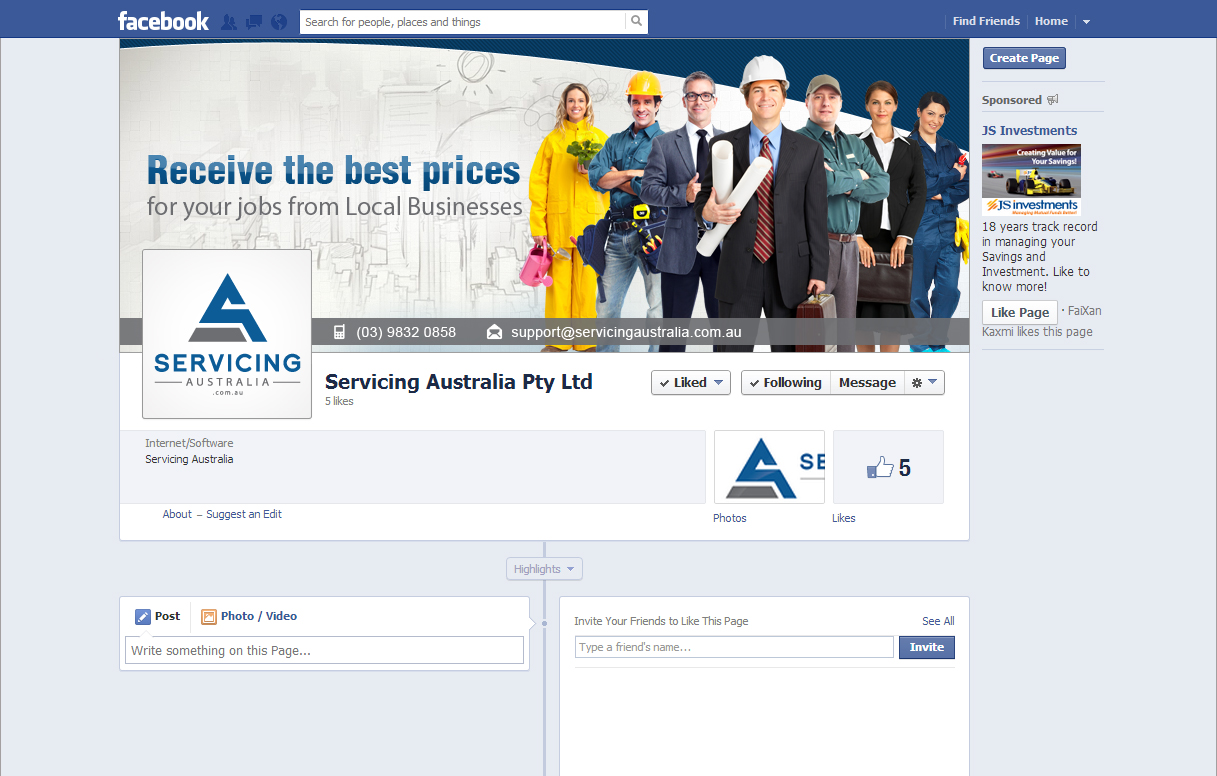The image size is (1217, 776).
Task: Click the 5 likes count text
Action: (339, 401)
